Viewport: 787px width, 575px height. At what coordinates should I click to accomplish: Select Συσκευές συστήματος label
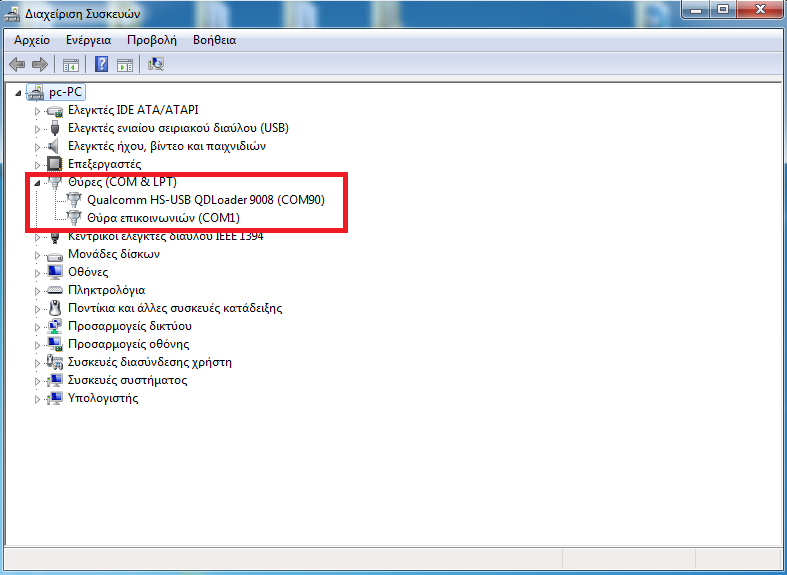[127, 380]
